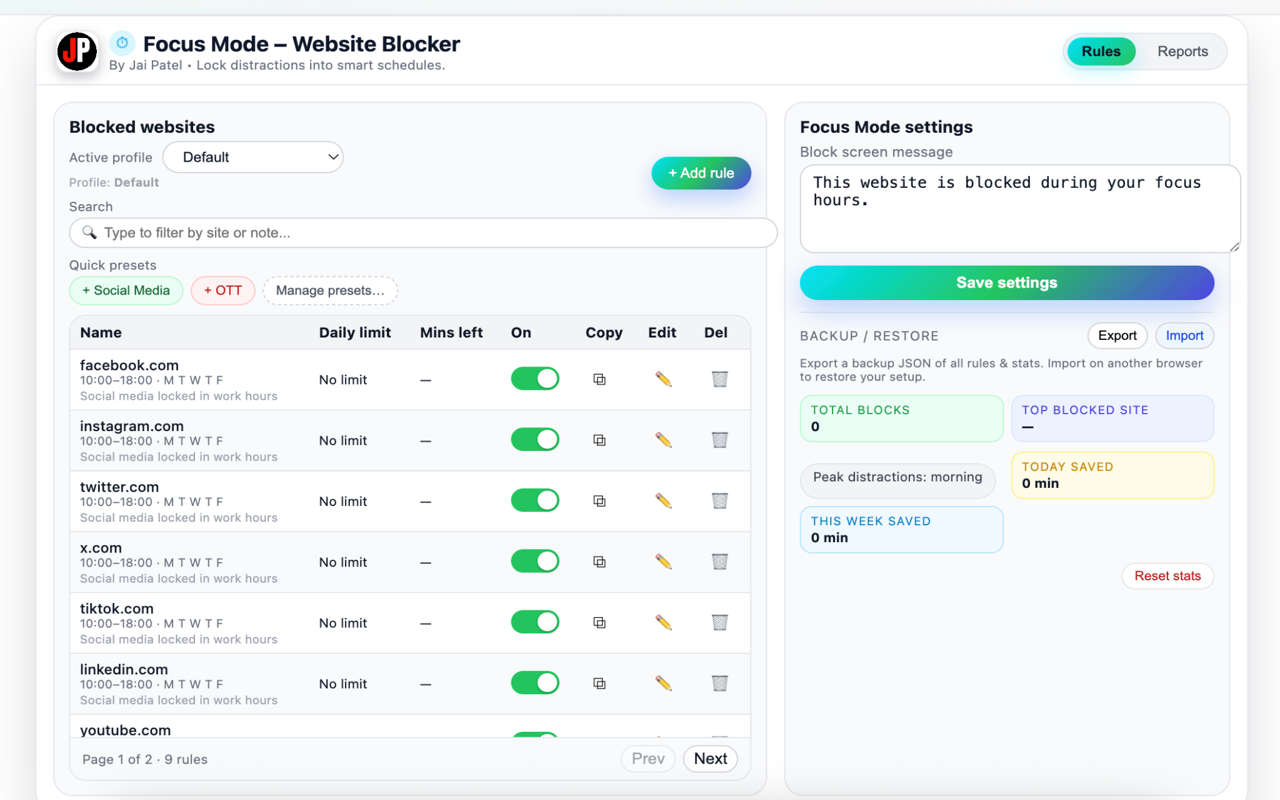The width and height of the screenshot is (1280, 800).
Task: Copy the facebook.com rule
Action: click(x=599, y=380)
